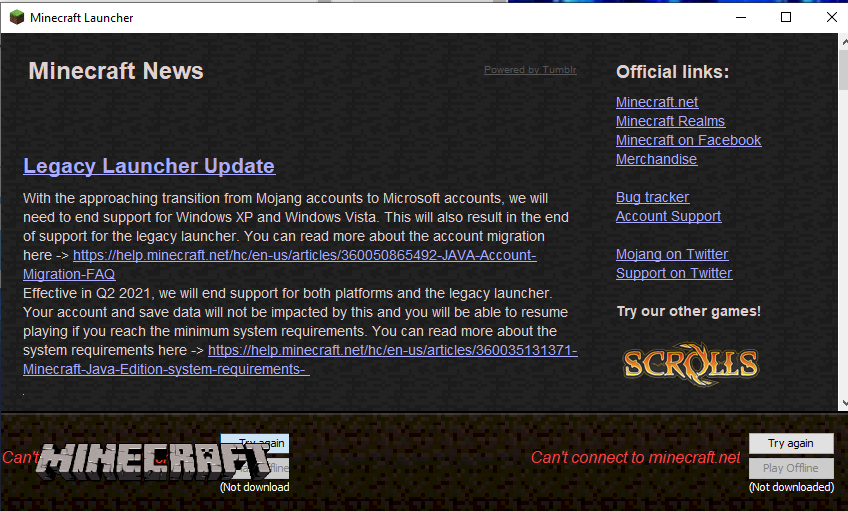The image size is (848, 511).
Task: Click the Official links heading
Action: click(672, 72)
